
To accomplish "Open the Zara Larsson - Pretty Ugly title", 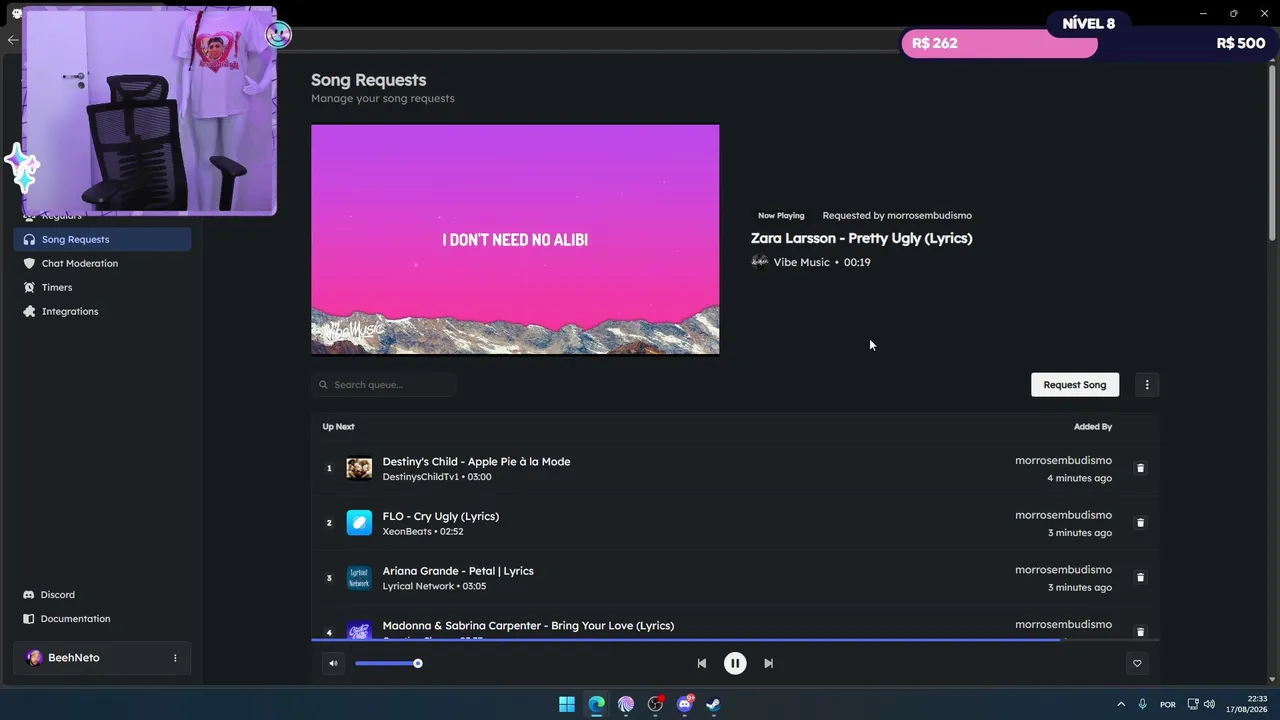I will [861, 238].
